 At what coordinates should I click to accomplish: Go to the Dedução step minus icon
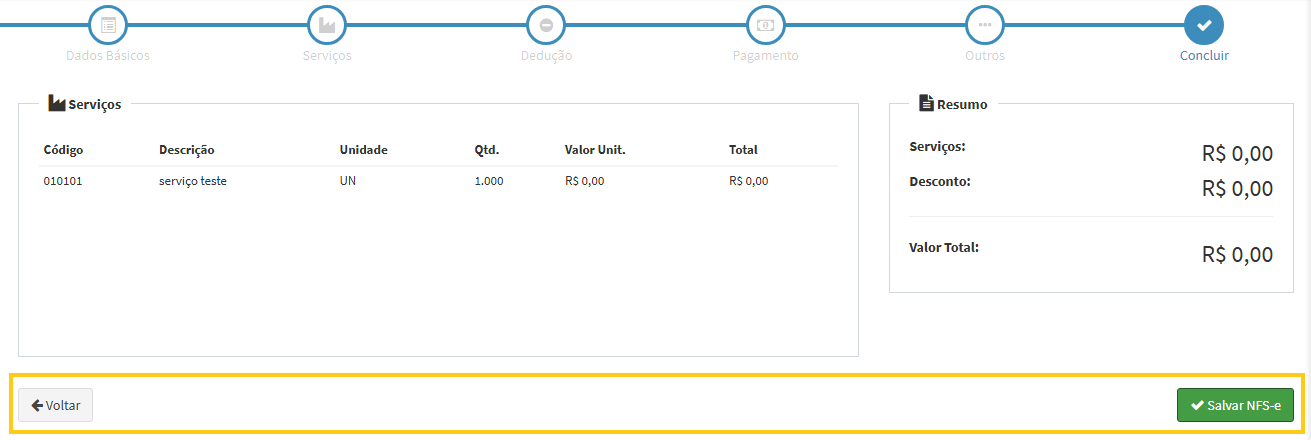click(x=546, y=24)
